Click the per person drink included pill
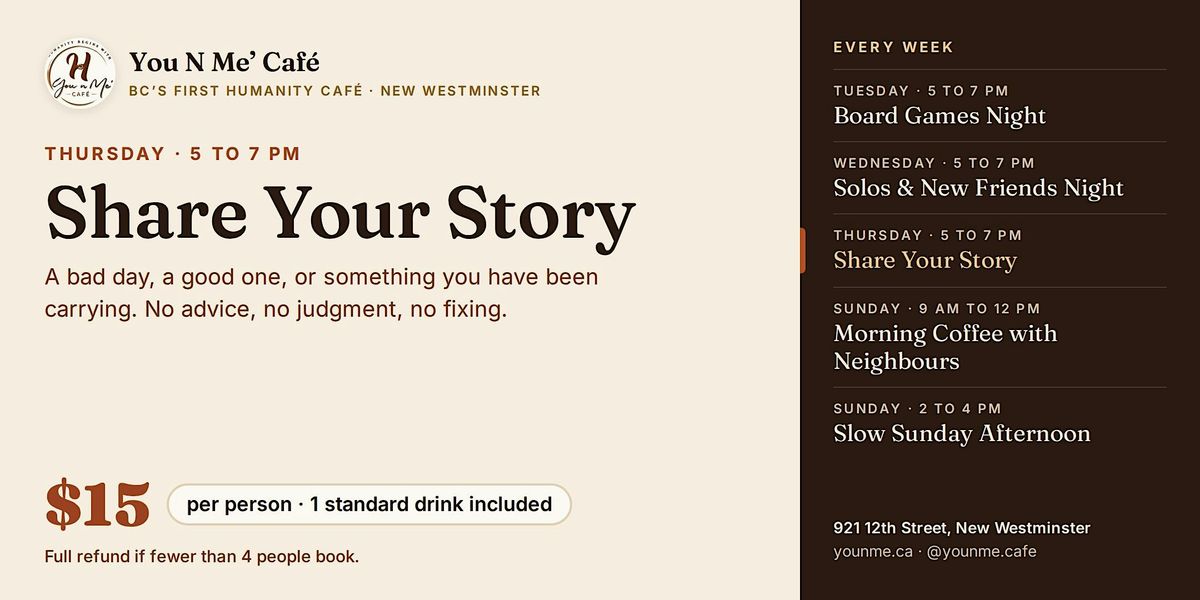 click(369, 504)
